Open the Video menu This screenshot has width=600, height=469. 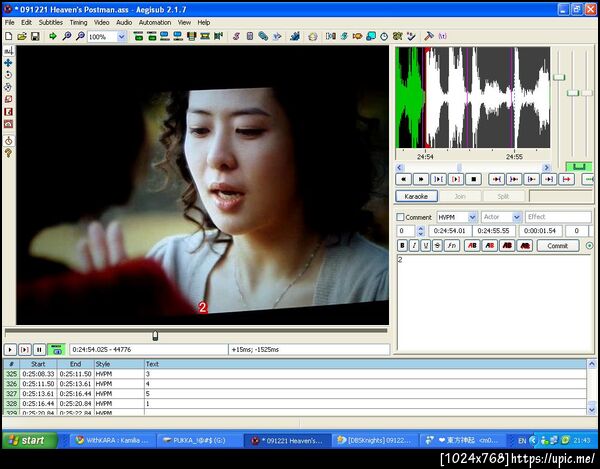point(101,23)
